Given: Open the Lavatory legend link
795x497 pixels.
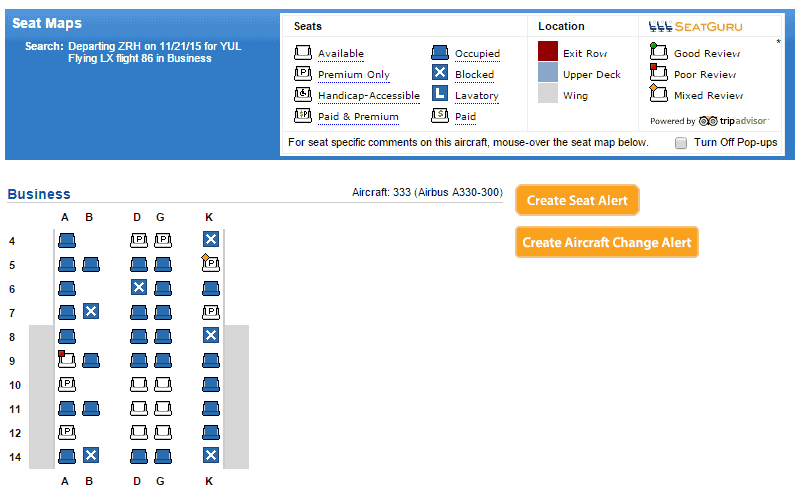Looking at the screenshot, I should 476,96.
